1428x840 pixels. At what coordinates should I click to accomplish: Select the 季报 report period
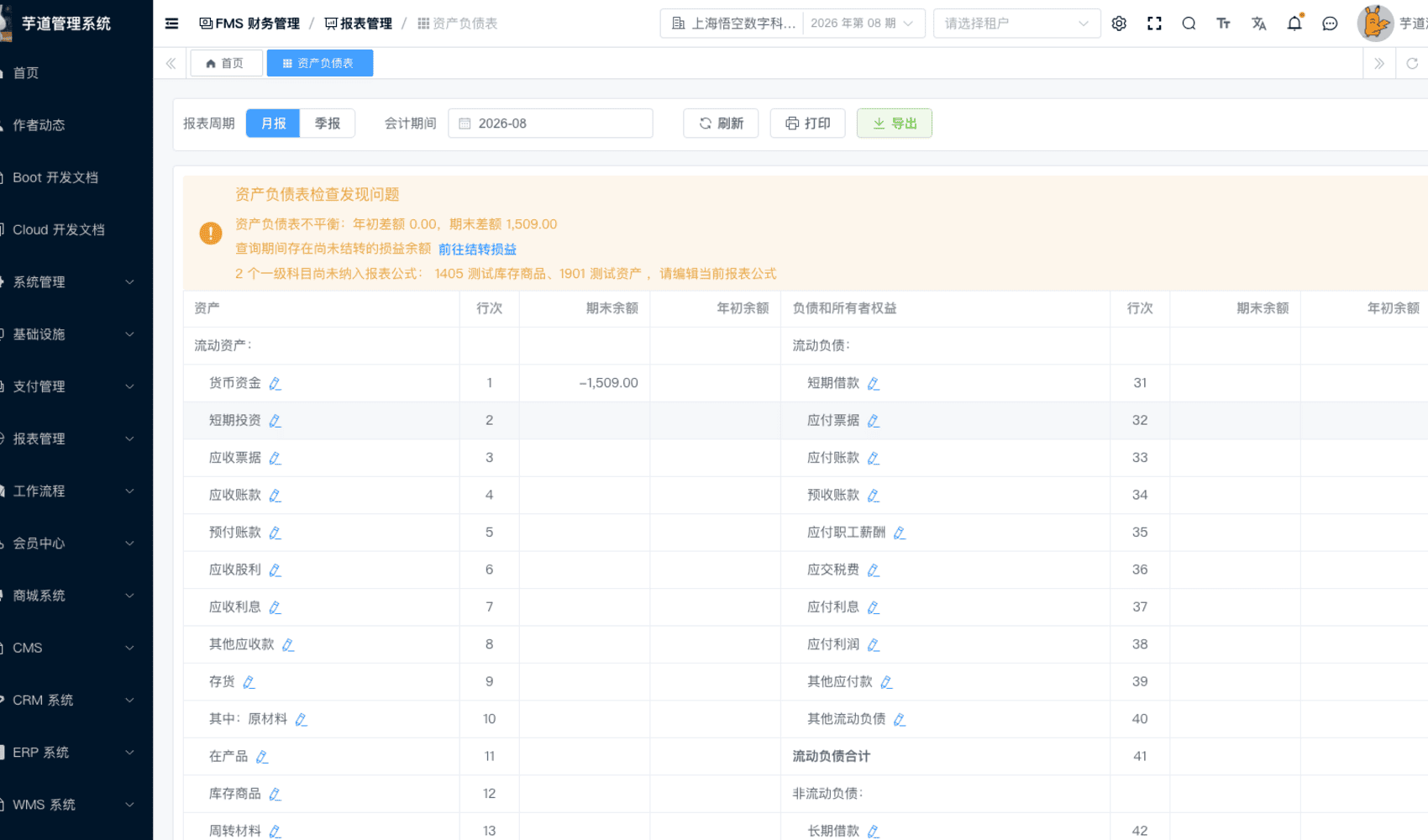click(x=328, y=123)
